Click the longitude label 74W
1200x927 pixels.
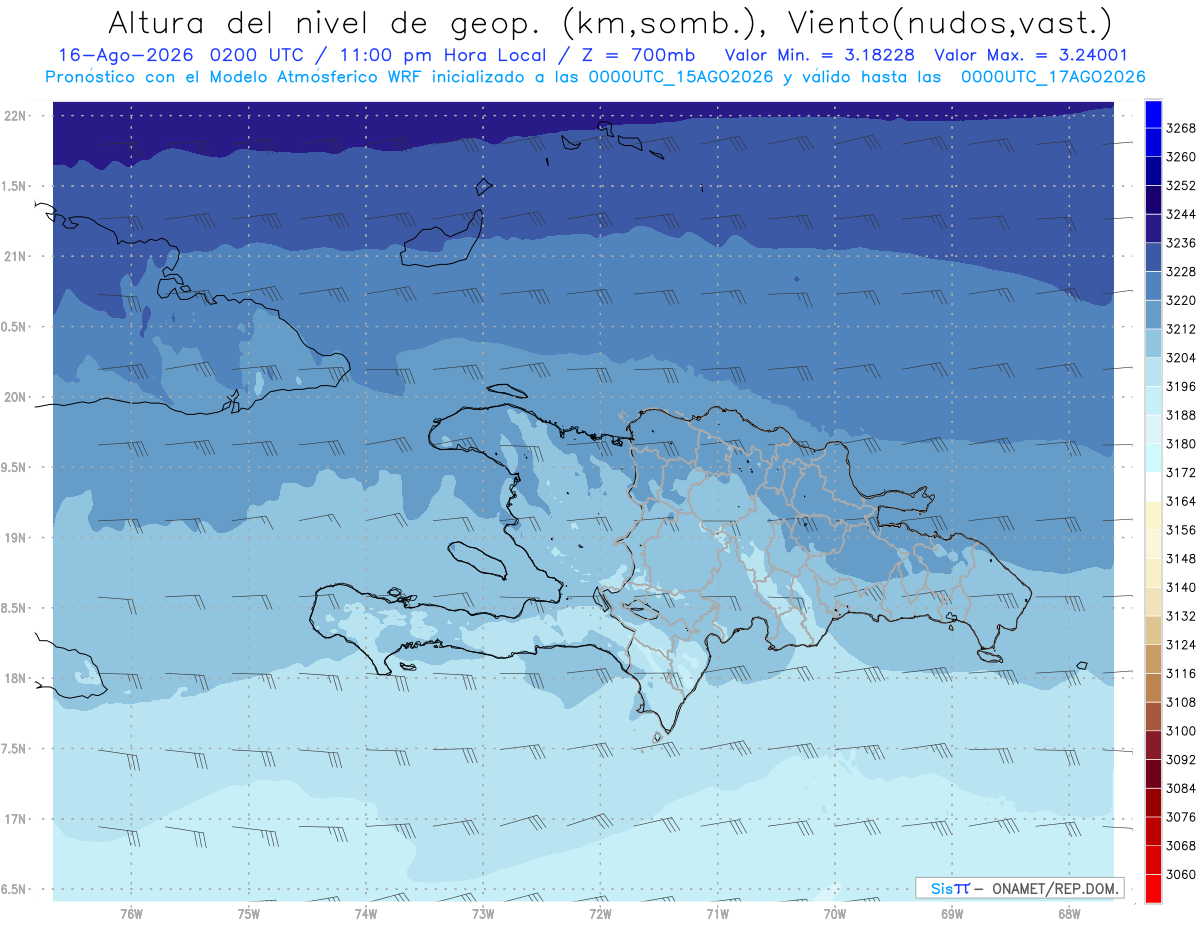(x=366, y=914)
